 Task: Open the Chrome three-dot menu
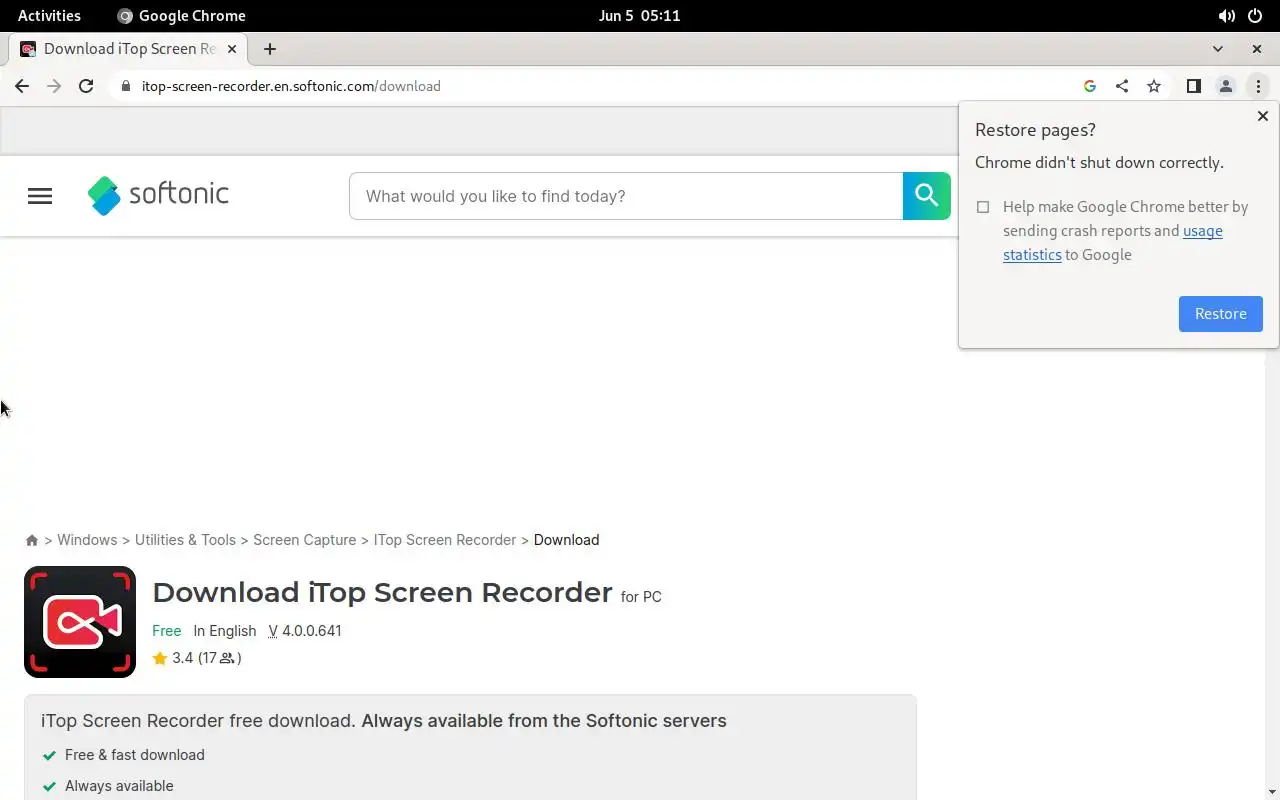pyautogui.click(x=1258, y=86)
